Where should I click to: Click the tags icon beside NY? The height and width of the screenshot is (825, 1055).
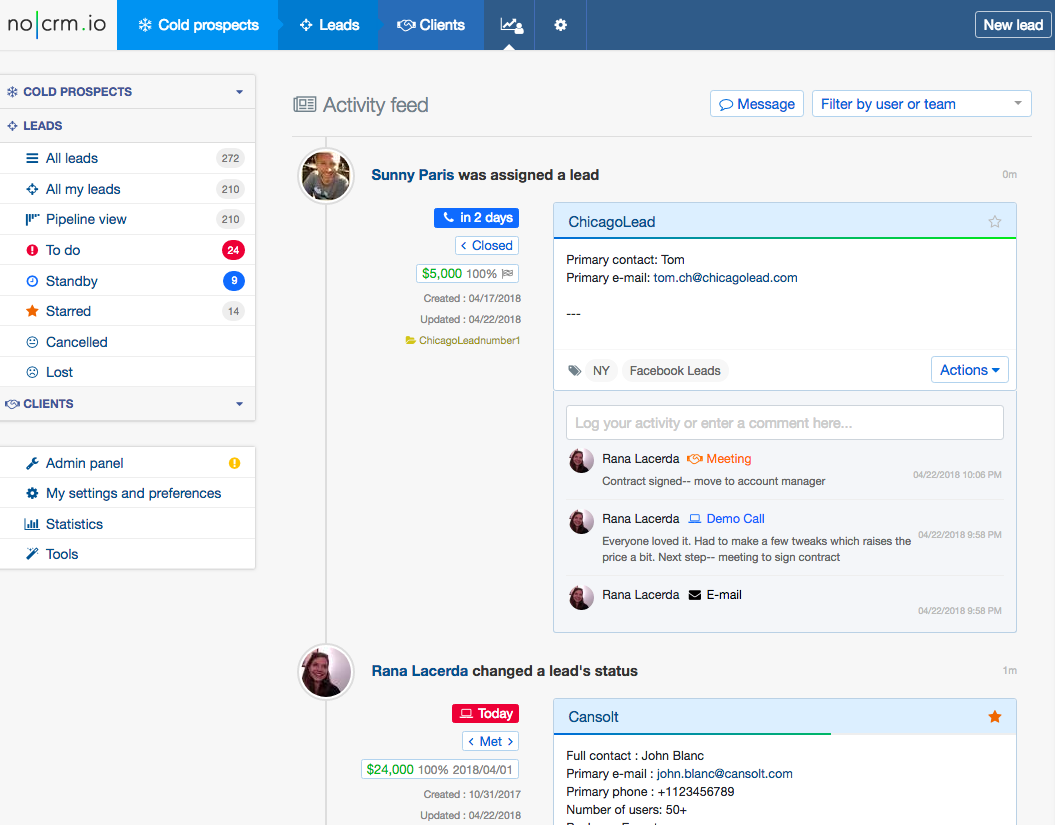click(x=574, y=370)
